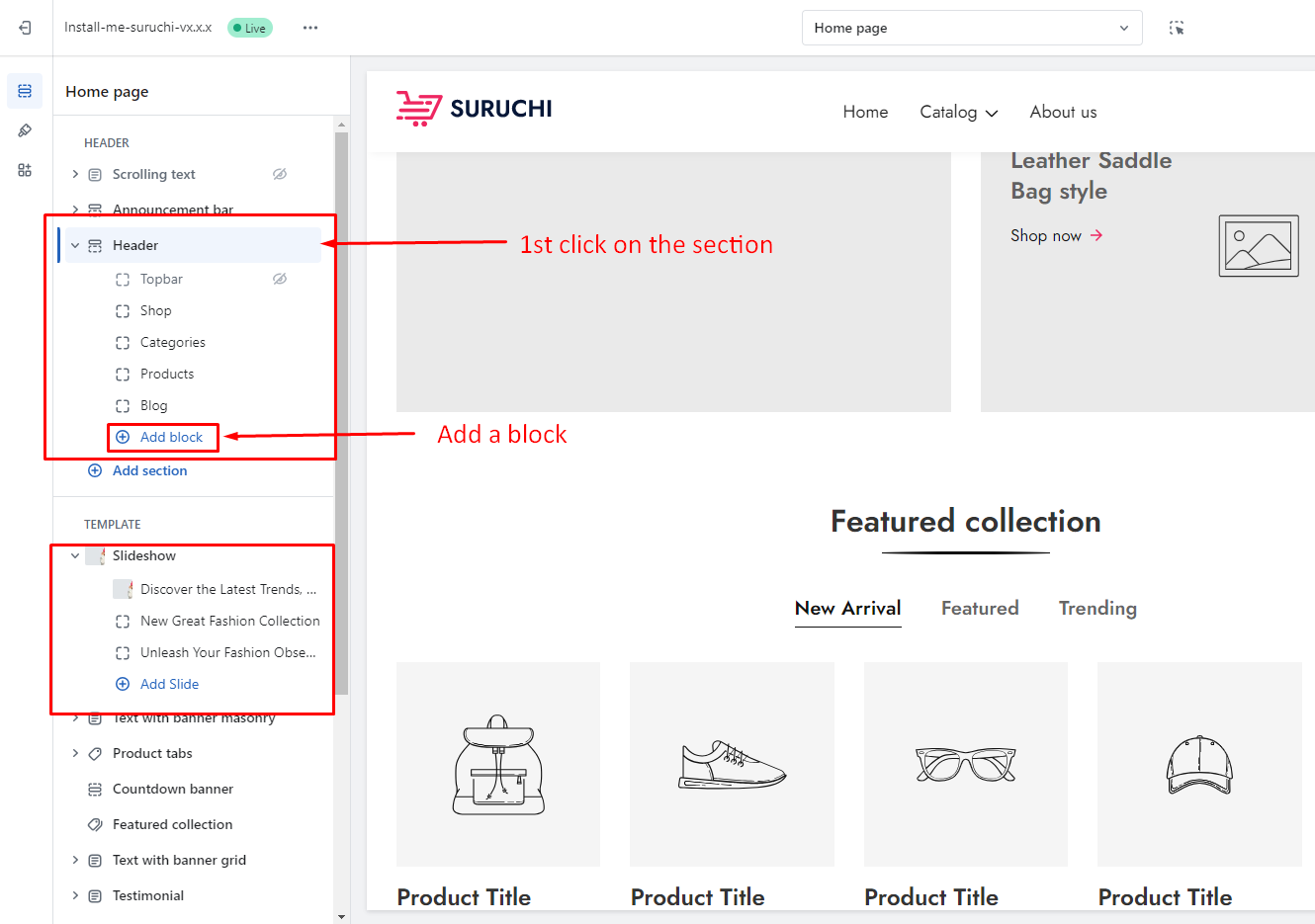The image size is (1315, 924).
Task: Toggle the preview inspector icon
Action: coord(1177,28)
